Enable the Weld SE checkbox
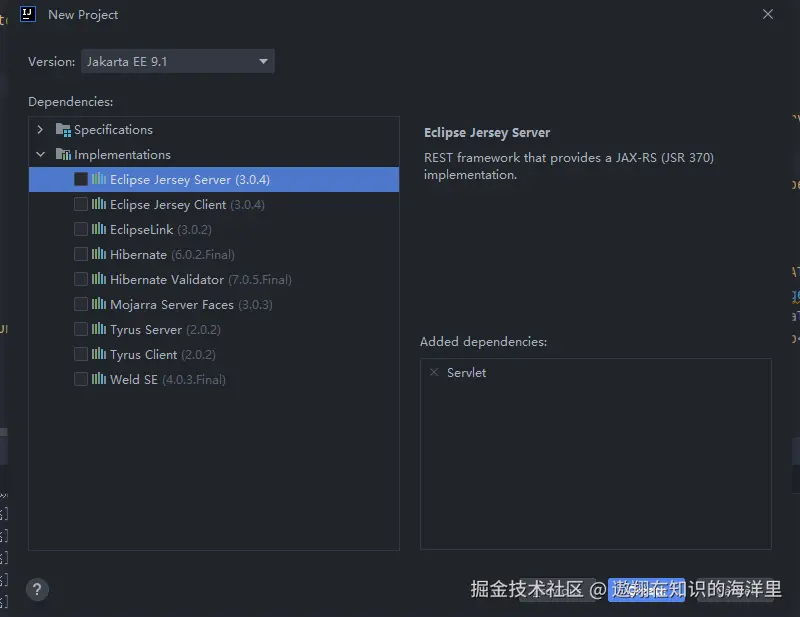800x617 pixels. coord(81,379)
